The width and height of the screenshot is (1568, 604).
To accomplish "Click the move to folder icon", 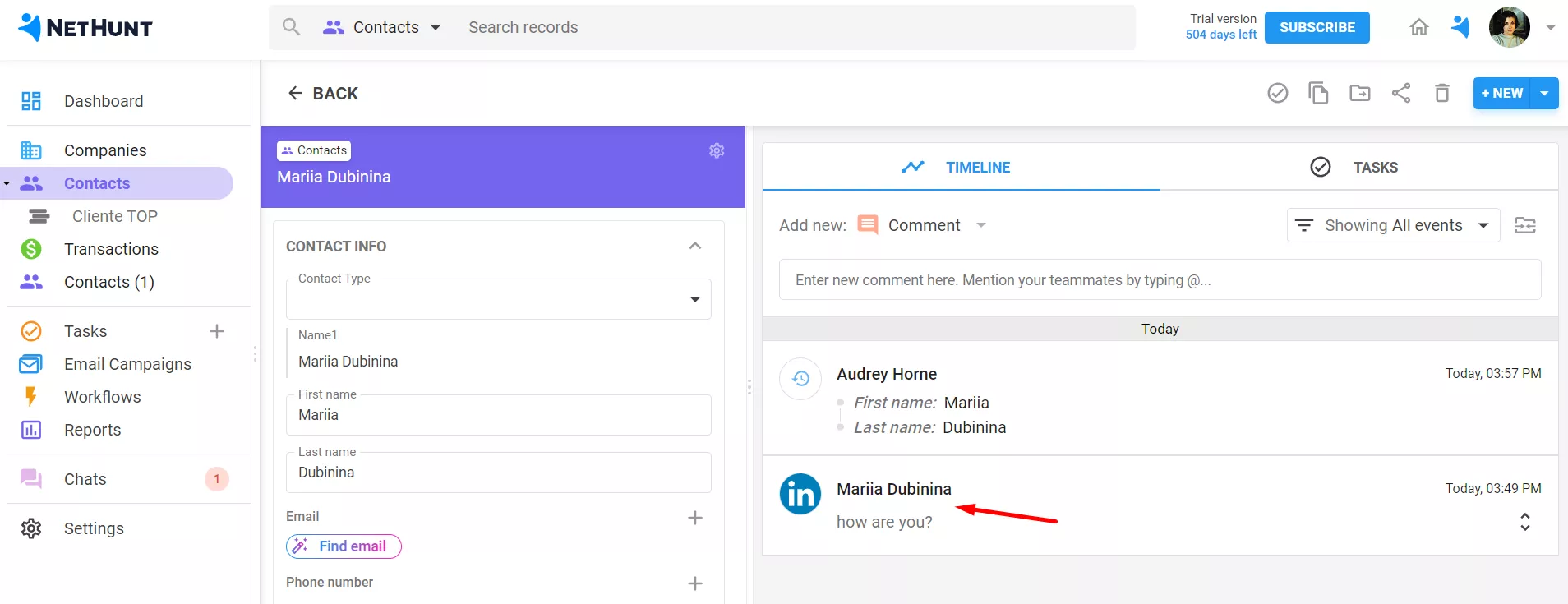I will tap(1360, 93).
